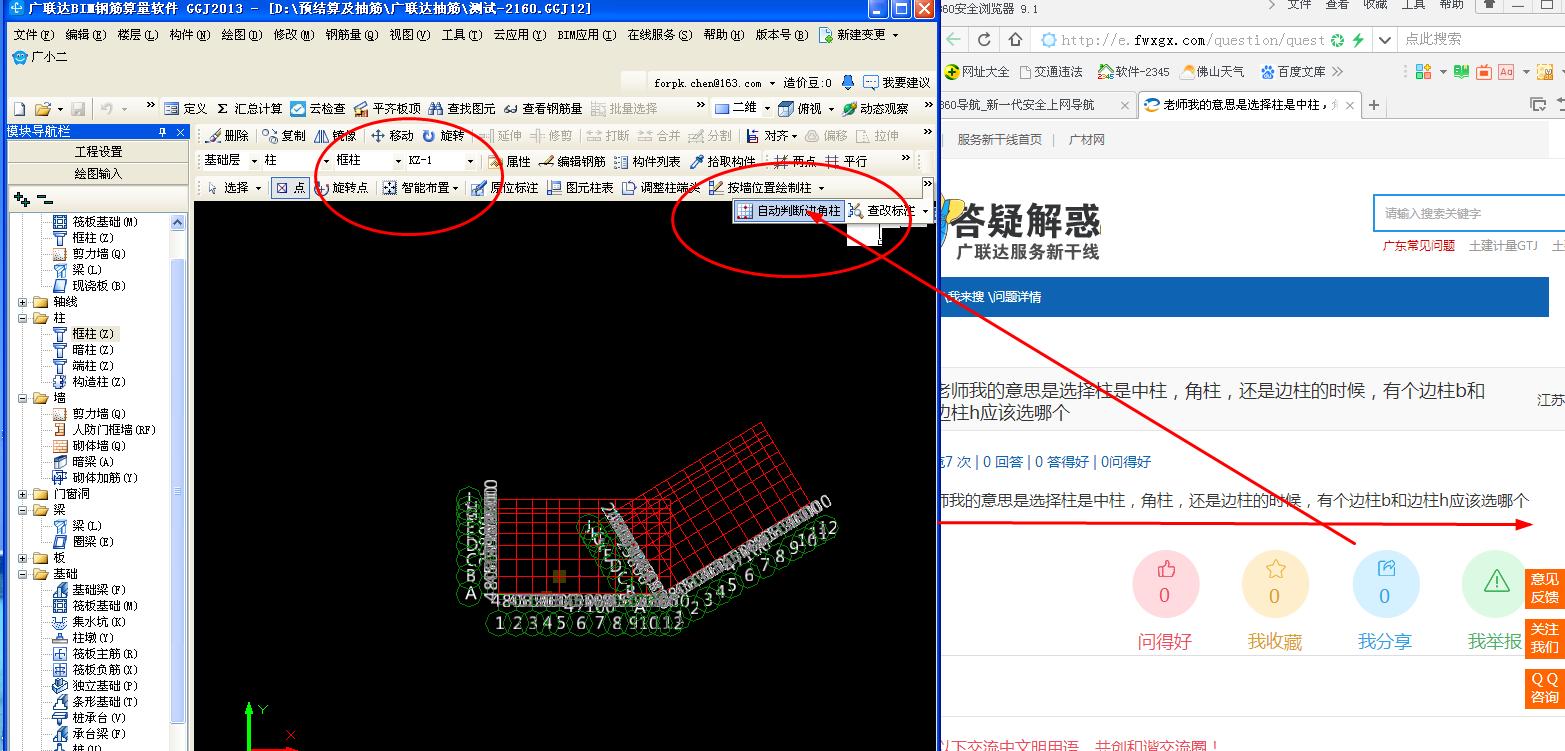The image size is (1565, 751).
Task: Open the 属性 properties panel
Action: coord(509,161)
